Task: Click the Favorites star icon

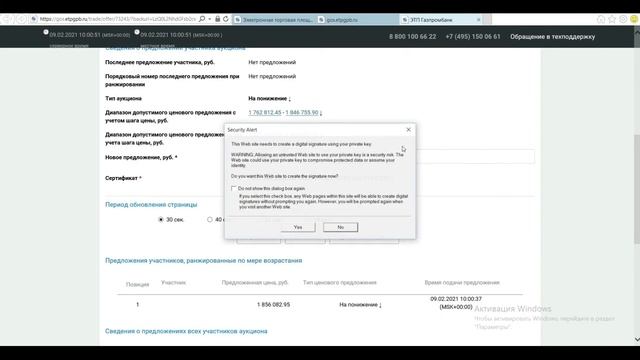Action: coord(612,19)
